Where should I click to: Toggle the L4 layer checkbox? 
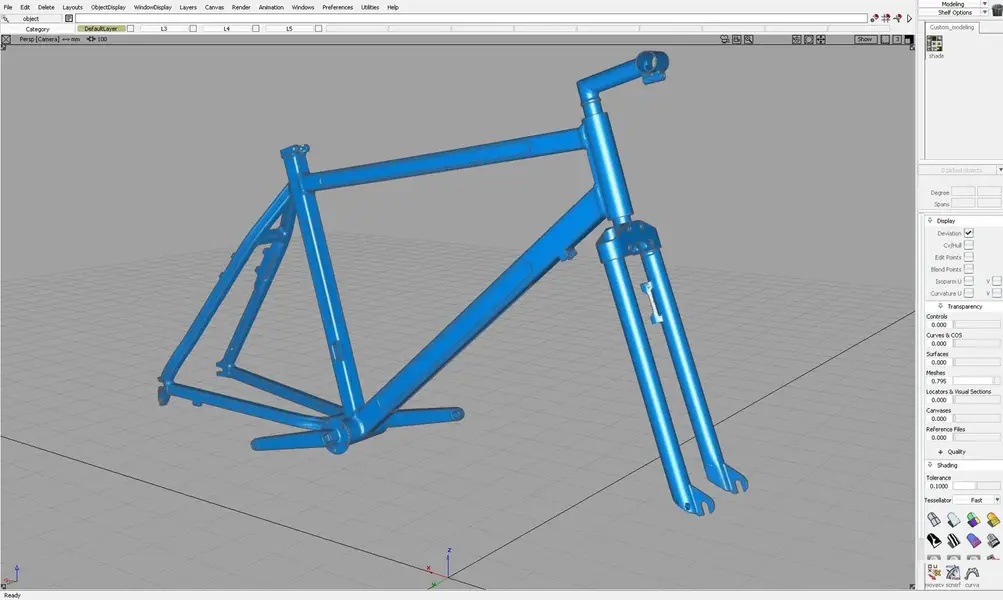[x=256, y=29]
